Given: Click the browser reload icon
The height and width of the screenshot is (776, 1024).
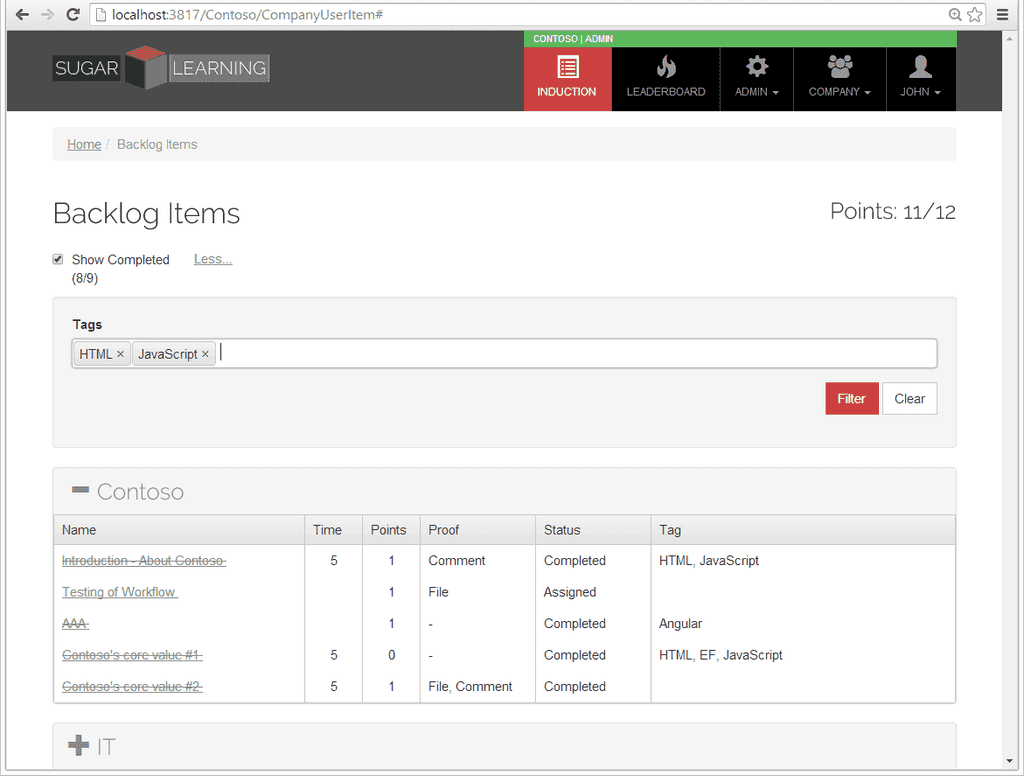Looking at the screenshot, I should click(x=72, y=14).
